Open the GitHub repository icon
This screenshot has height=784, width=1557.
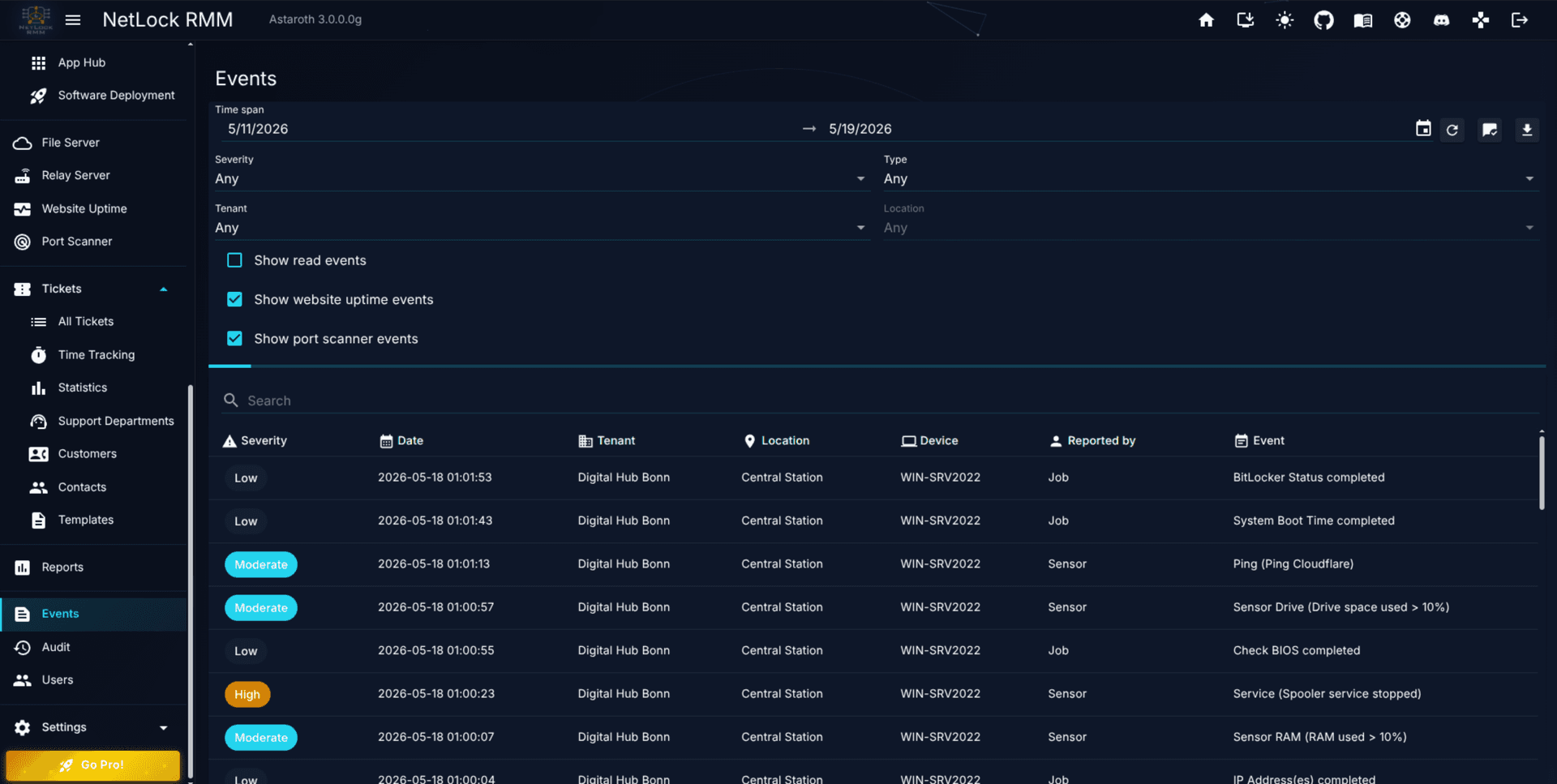[x=1323, y=20]
